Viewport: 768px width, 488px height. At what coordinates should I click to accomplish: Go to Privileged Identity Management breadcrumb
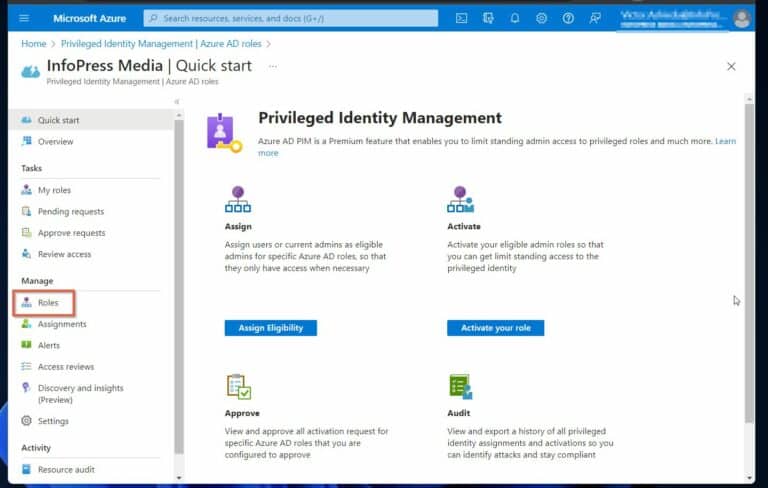coord(161,44)
